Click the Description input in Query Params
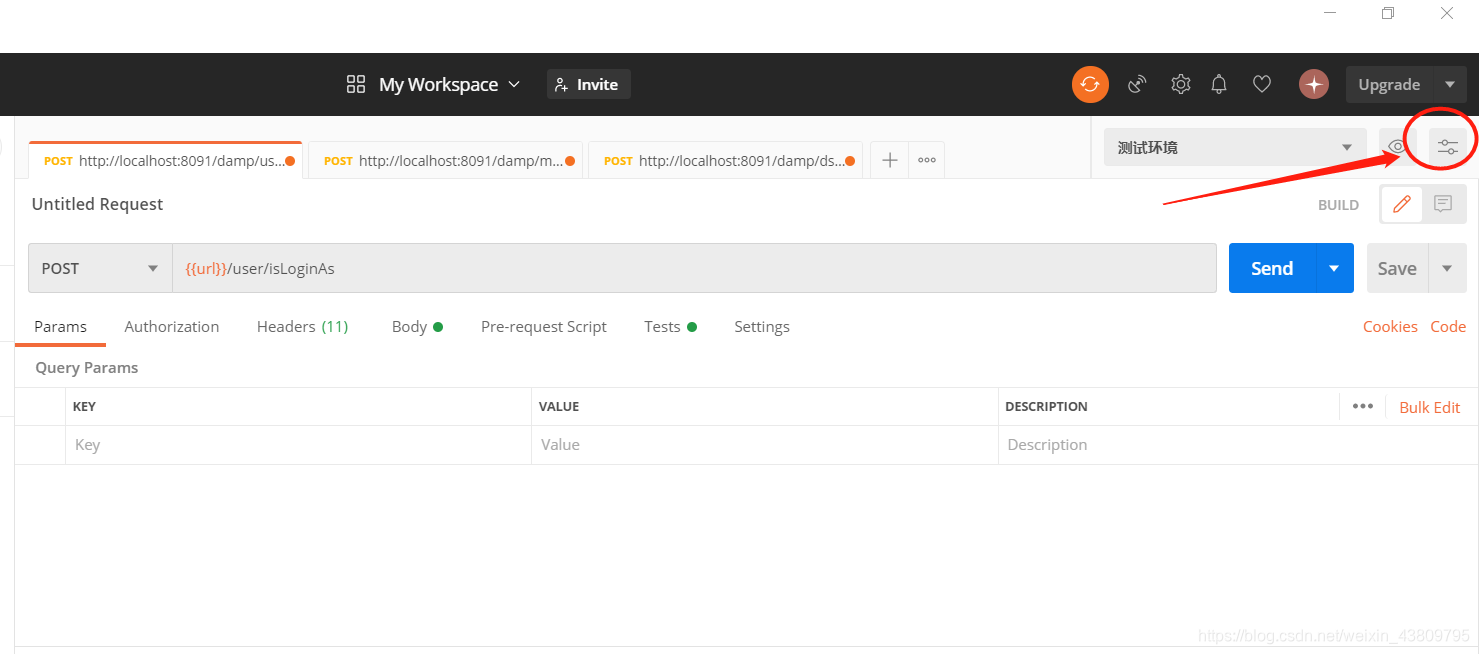The height and width of the screenshot is (654, 1479). click(1238, 445)
